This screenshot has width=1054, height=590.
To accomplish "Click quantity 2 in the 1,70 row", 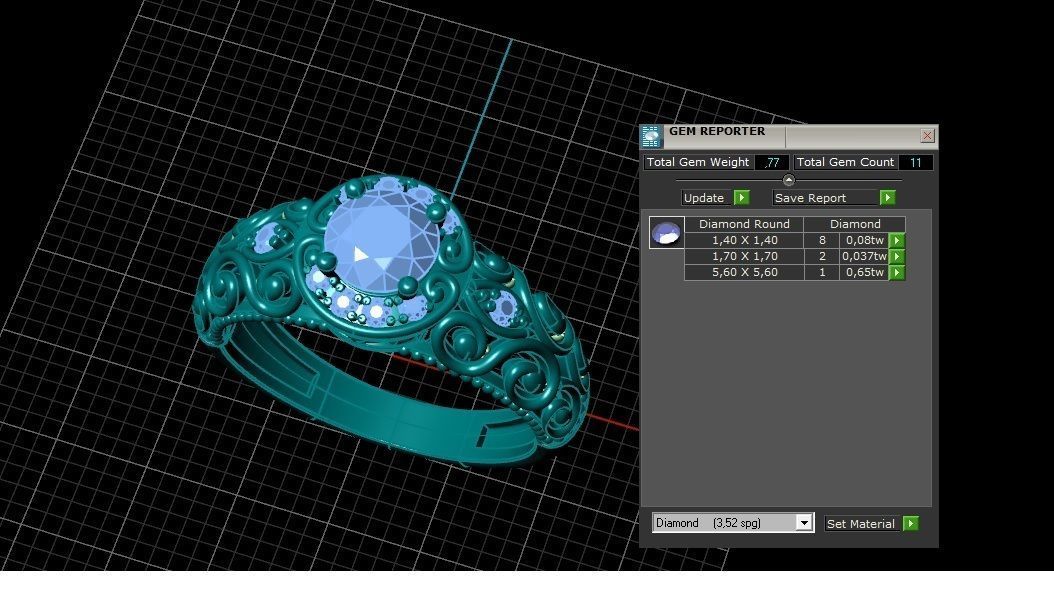I will point(821,256).
